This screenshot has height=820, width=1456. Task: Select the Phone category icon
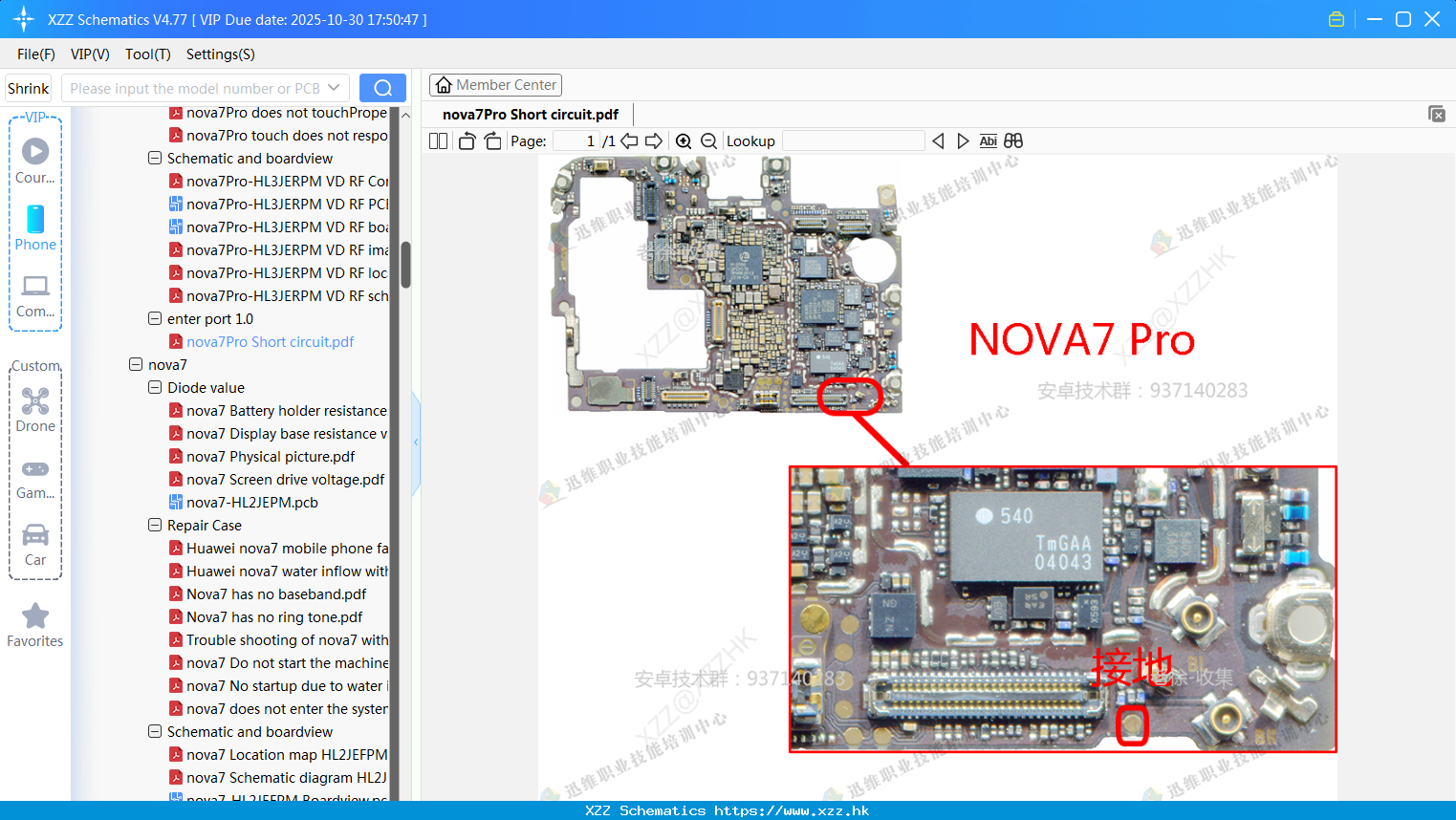[35, 227]
